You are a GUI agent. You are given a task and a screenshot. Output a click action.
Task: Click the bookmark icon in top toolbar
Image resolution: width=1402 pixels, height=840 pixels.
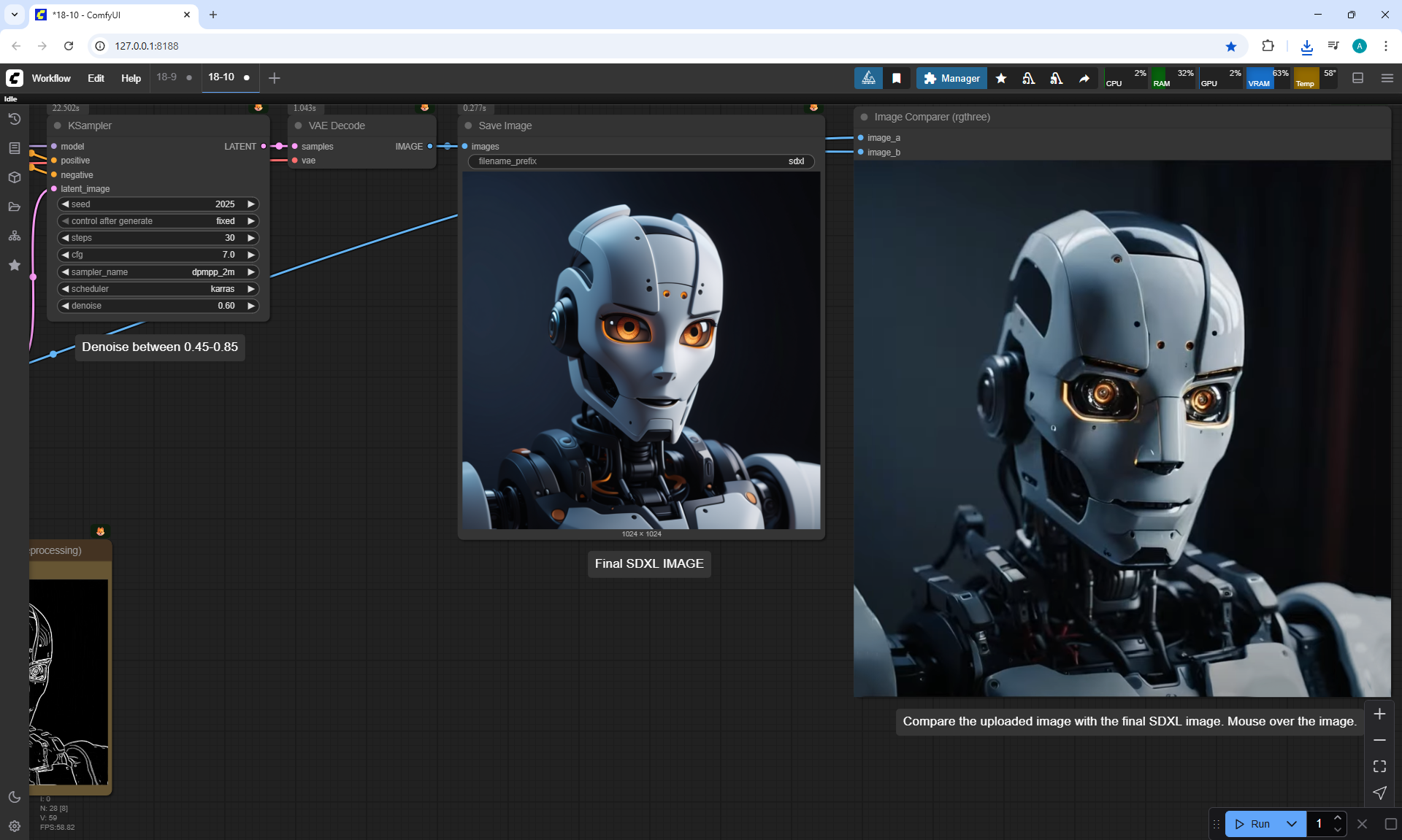(x=897, y=78)
